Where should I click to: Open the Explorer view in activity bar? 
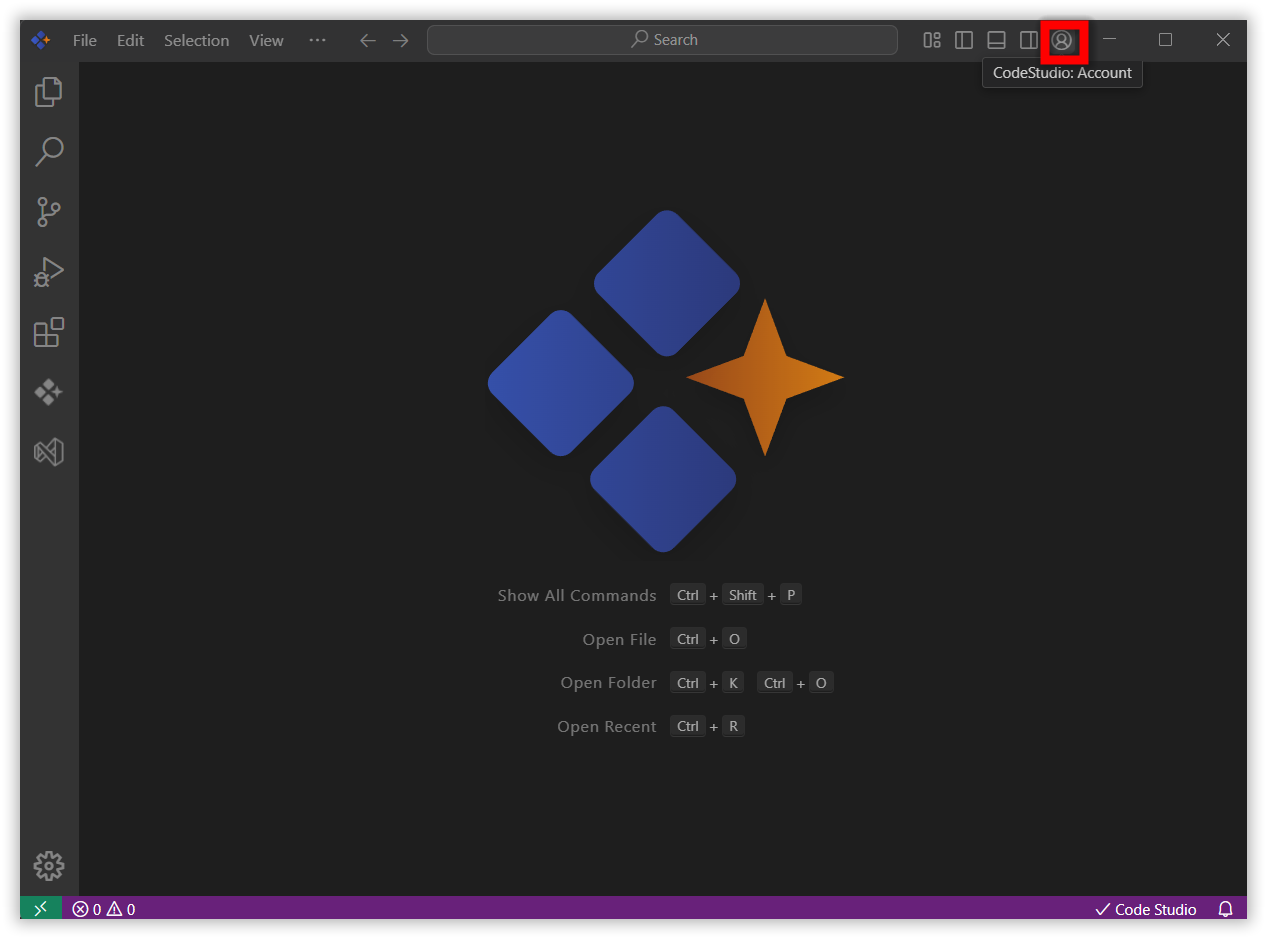(48, 92)
